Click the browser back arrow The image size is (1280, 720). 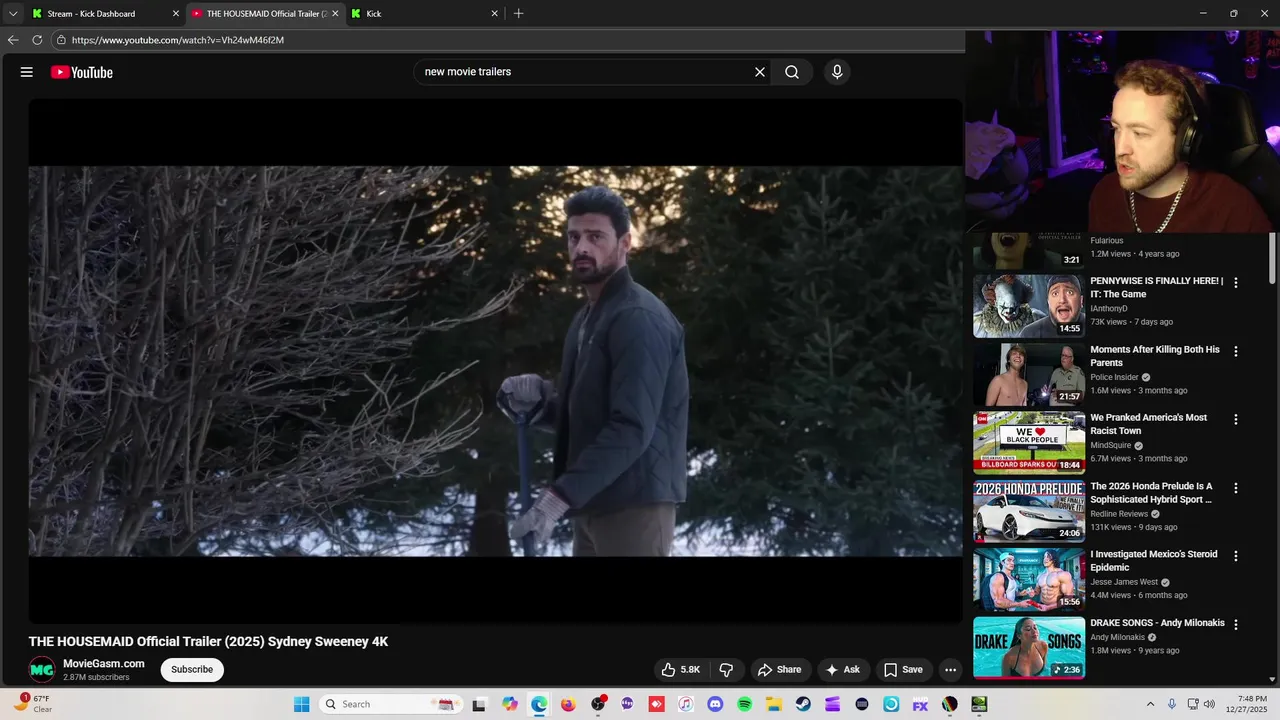pos(13,40)
